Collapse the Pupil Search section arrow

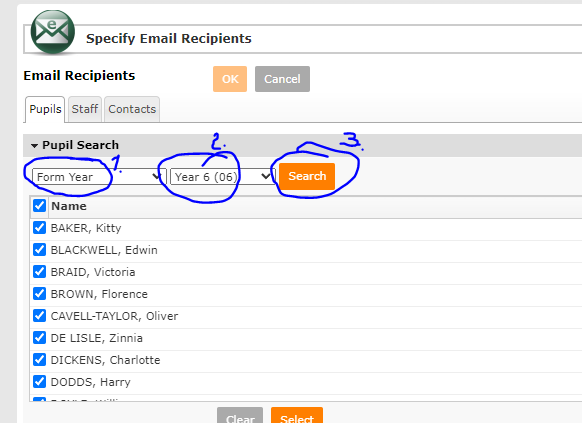point(35,145)
